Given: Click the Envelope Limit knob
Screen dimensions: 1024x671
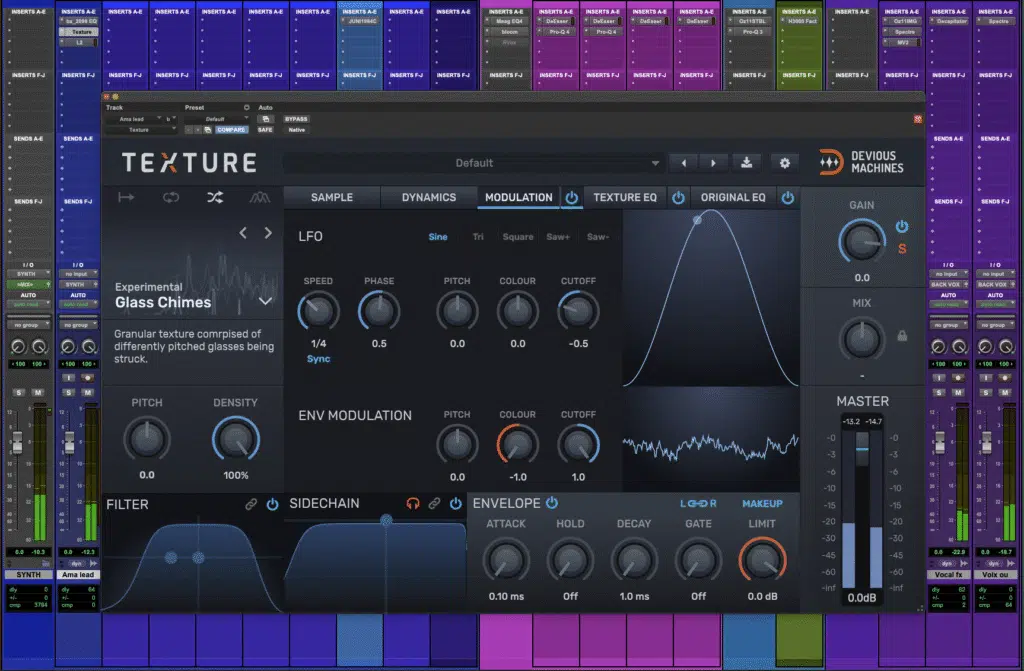Looking at the screenshot, I should click(x=761, y=561).
